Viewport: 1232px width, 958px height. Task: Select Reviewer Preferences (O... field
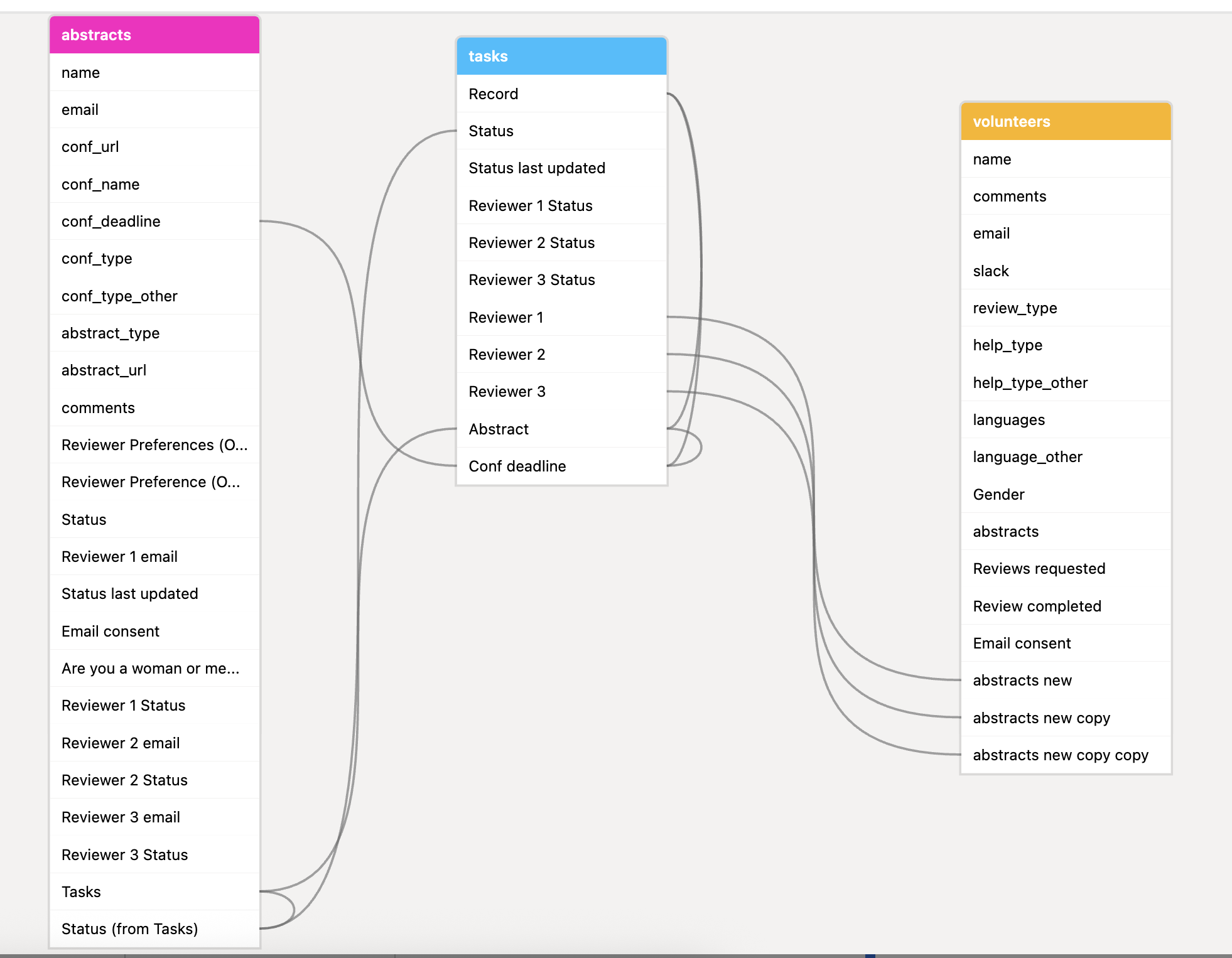154,445
